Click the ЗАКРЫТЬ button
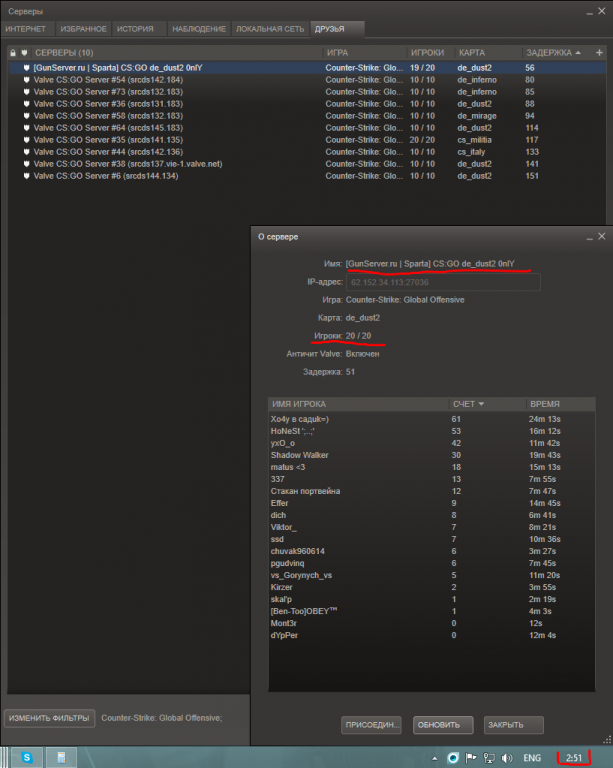Image resolution: width=613 pixels, height=768 pixels. pos(512,725)
